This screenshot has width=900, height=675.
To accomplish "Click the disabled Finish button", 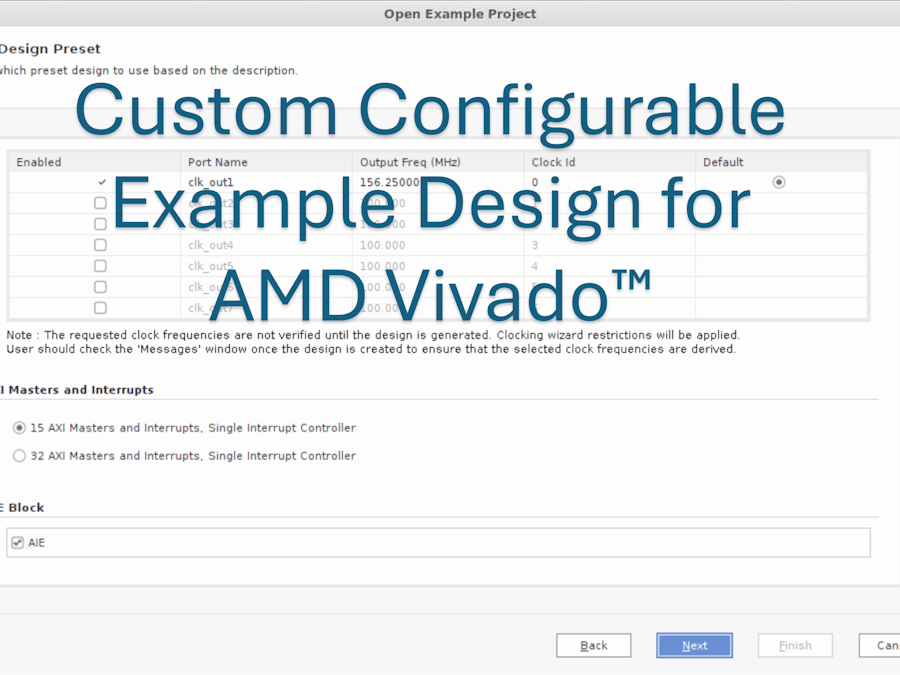I will click(x=795, y=645).
